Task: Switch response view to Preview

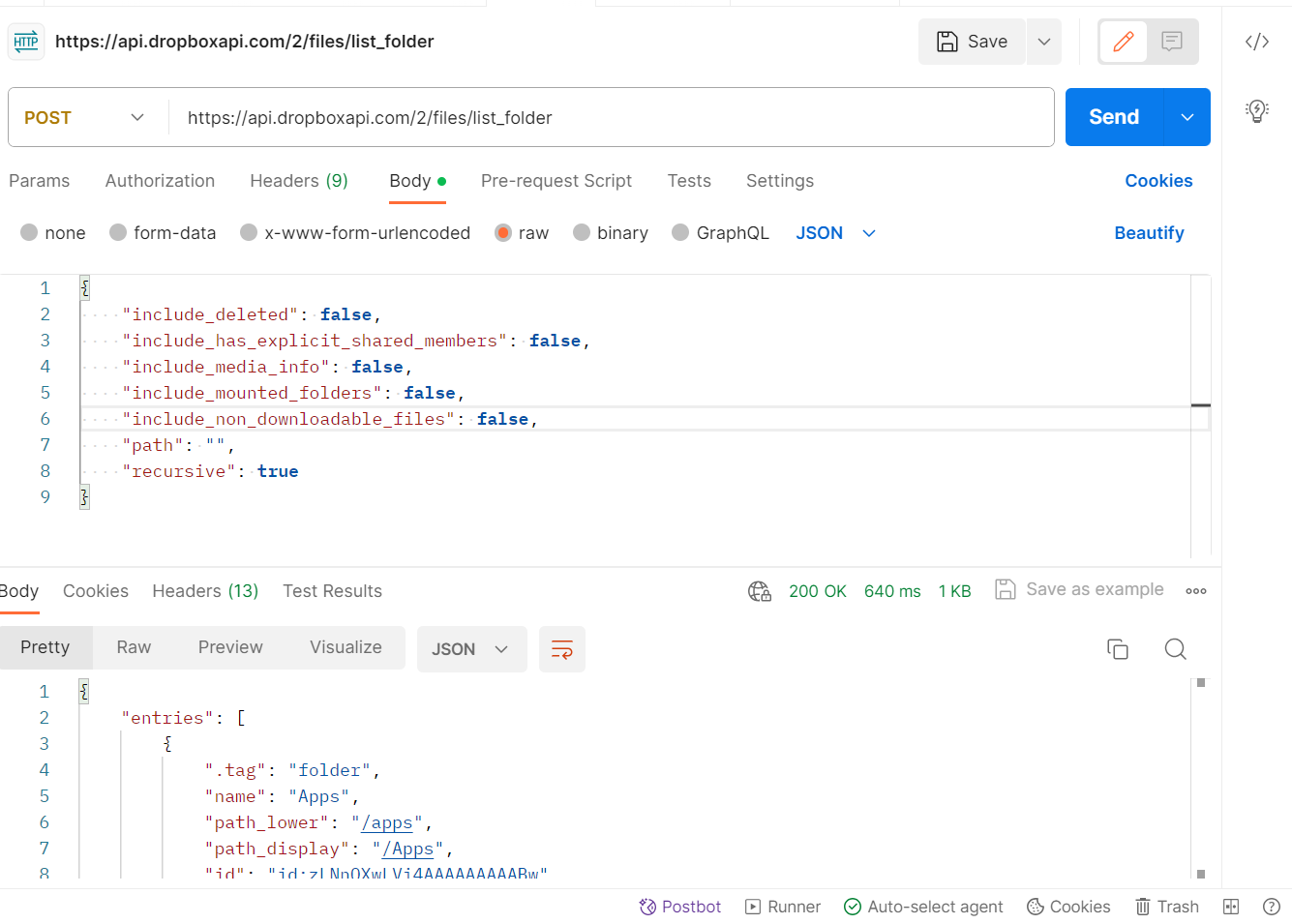Action: click(230, 647)
